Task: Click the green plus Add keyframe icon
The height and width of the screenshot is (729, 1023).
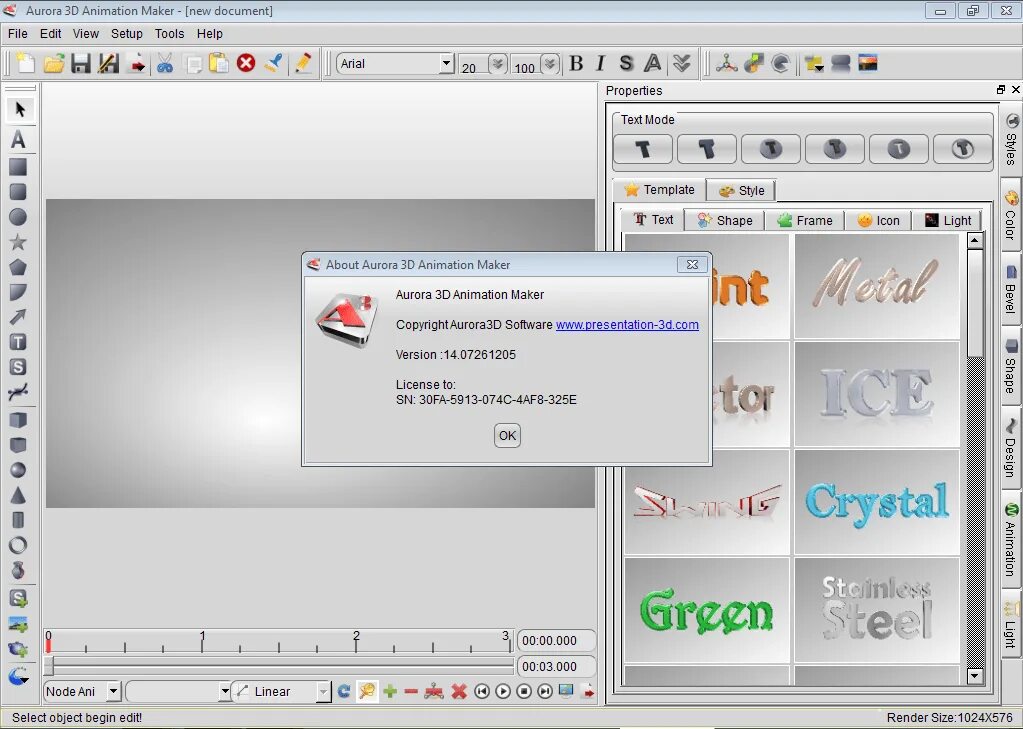Action: click(390, 691)
